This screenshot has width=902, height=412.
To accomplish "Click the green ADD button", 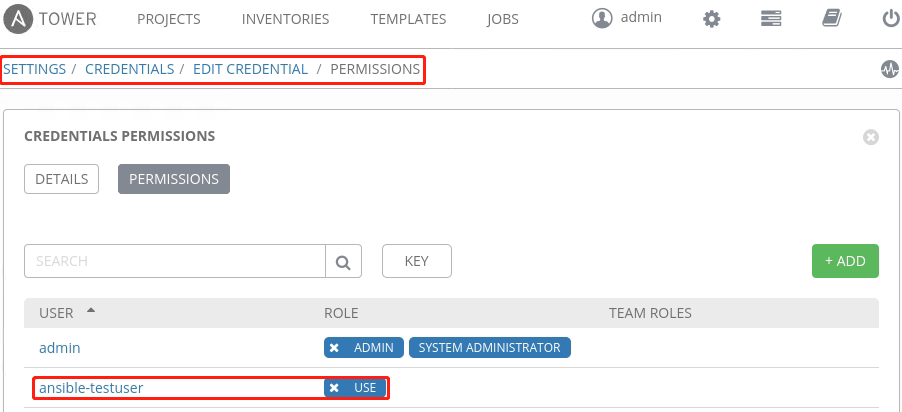I will coord(845,261).
